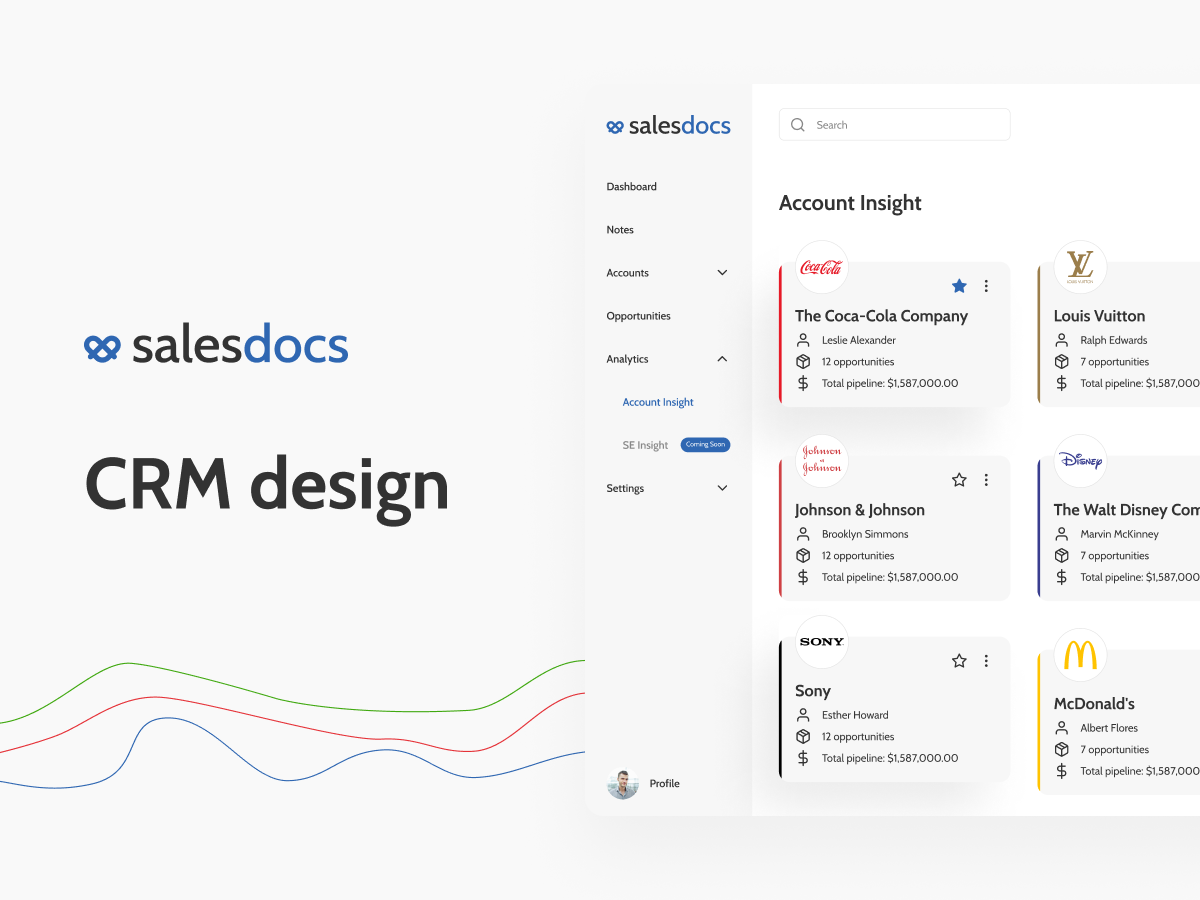The width and height of the screenshot is (1200, 900).
Task: Open the Opportunities menu item
Action: [638, 316]
